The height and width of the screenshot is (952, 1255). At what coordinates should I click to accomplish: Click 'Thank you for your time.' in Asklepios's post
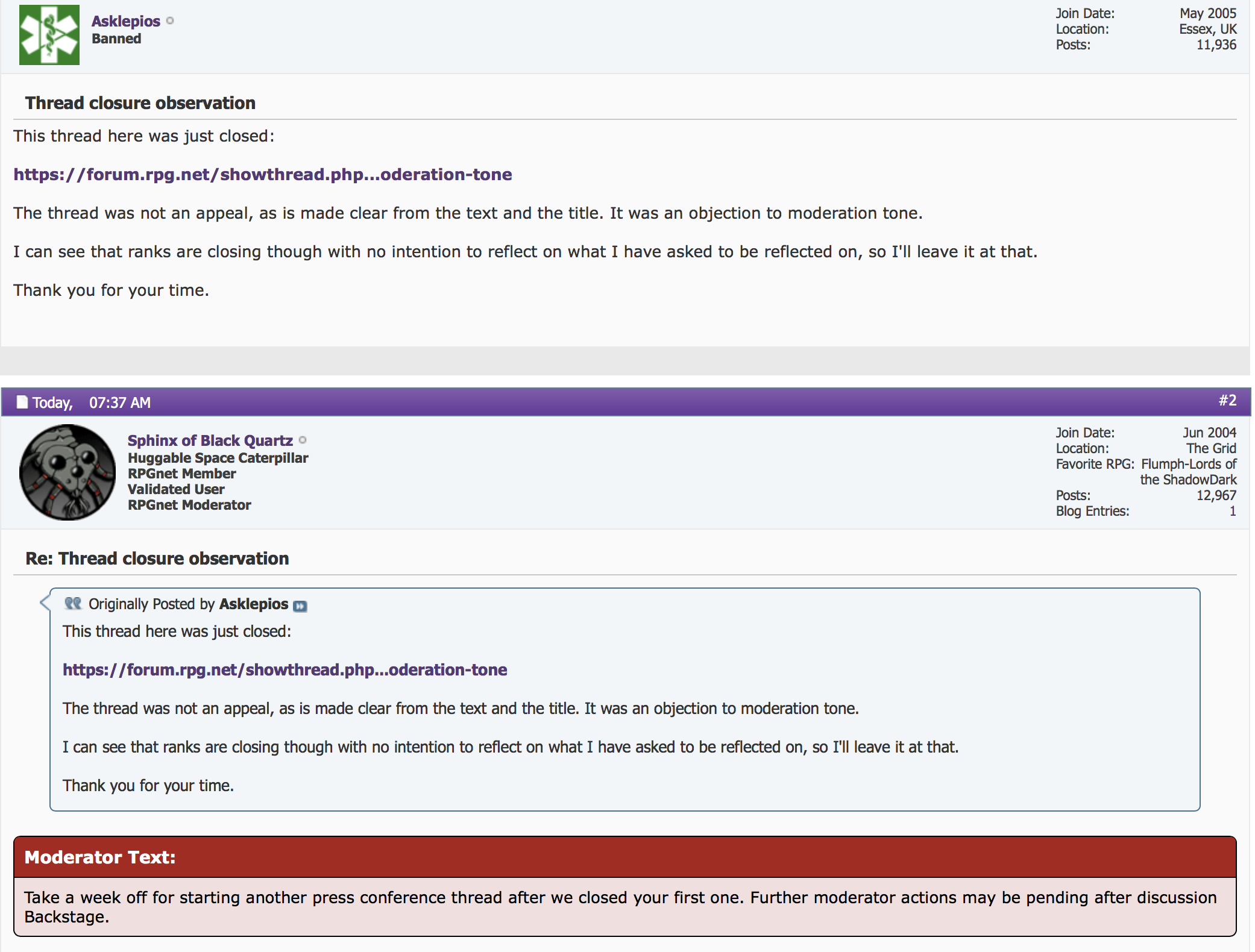pos(112,290)
